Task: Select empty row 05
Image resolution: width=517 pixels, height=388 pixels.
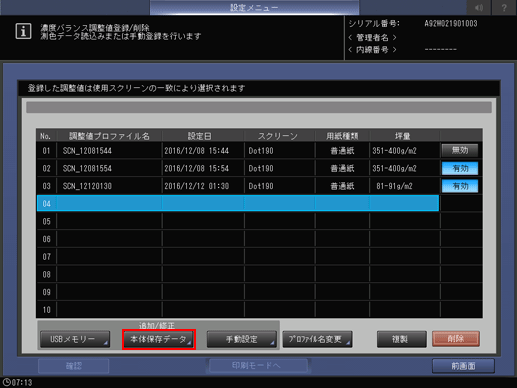Action: pyautogui.click(x=238, y=221)
